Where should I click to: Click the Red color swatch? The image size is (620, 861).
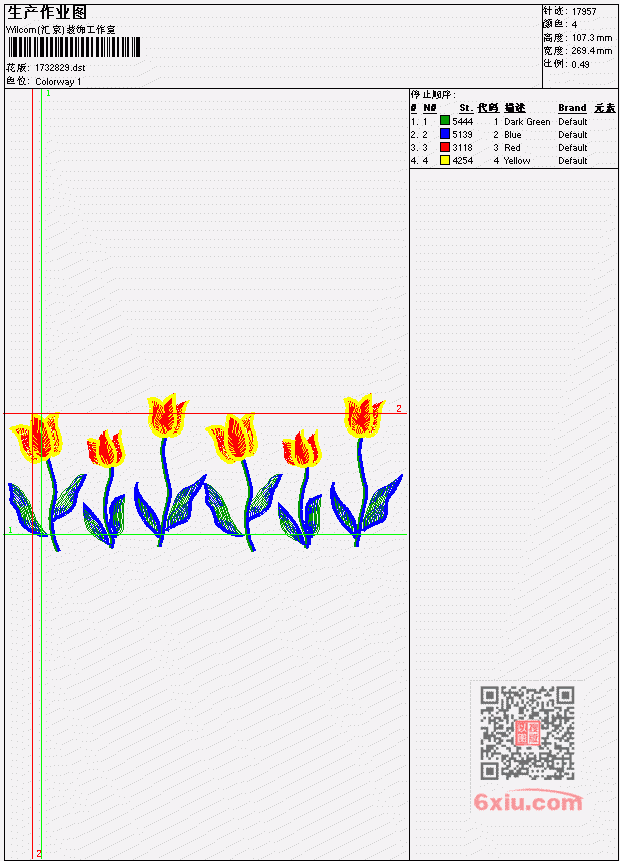tap(445, 147)
